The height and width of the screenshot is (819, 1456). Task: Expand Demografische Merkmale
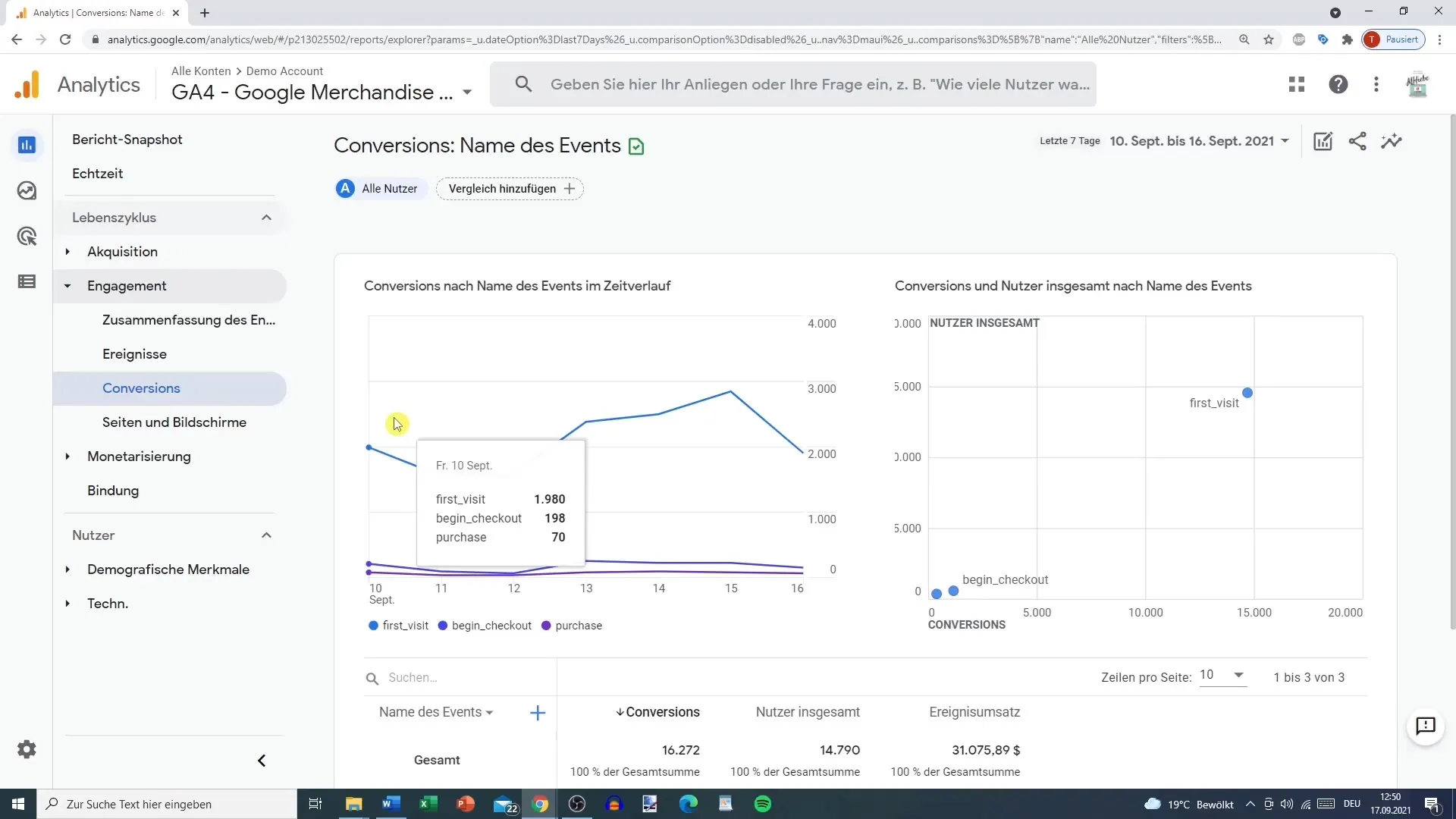67,570
